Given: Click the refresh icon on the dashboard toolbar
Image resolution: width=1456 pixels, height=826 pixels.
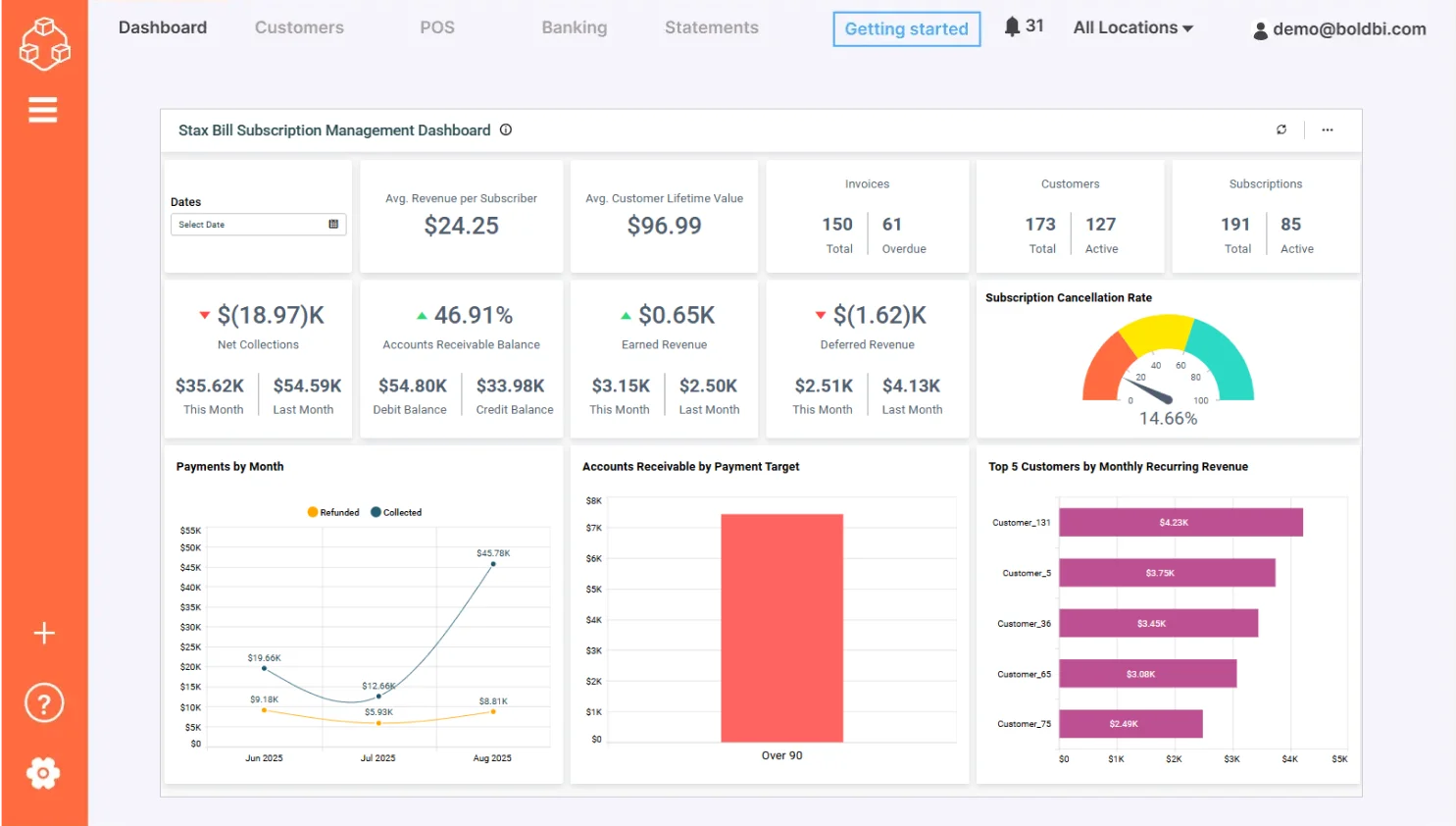Looking at the screenshot, I should [x=1280, y=129].
